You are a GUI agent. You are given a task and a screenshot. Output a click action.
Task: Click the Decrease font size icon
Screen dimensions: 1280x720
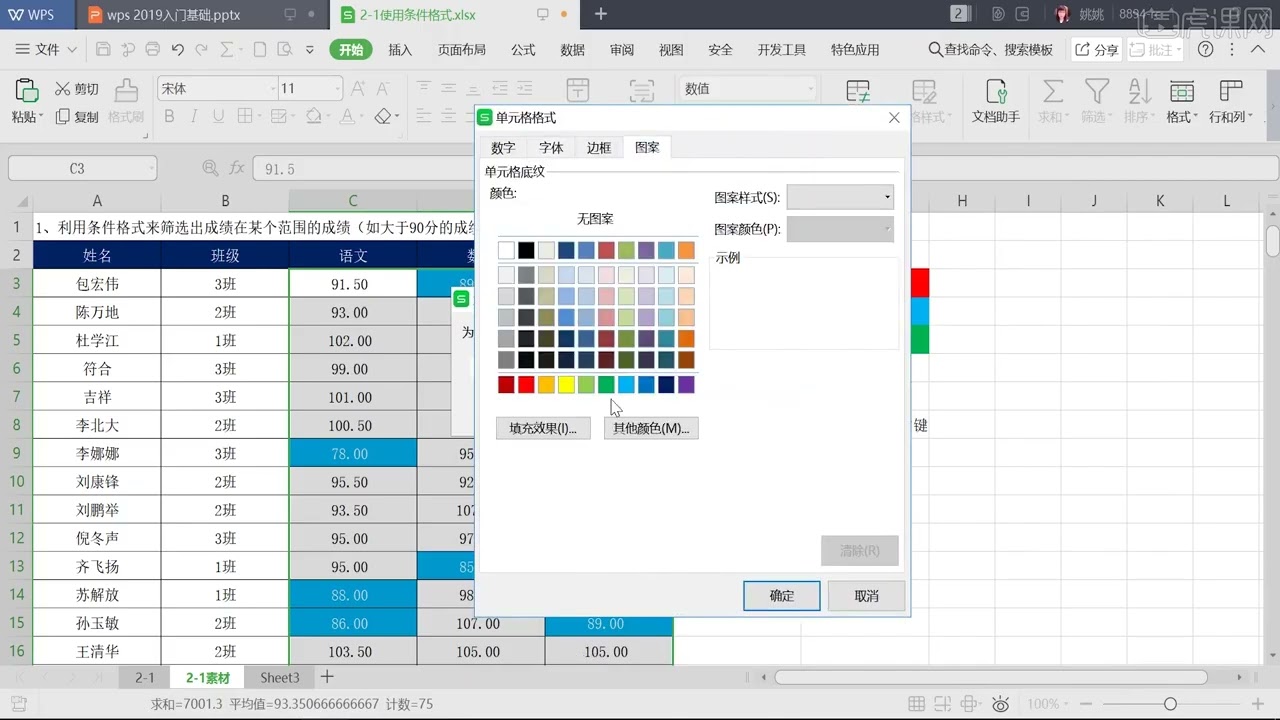point(385,89)
